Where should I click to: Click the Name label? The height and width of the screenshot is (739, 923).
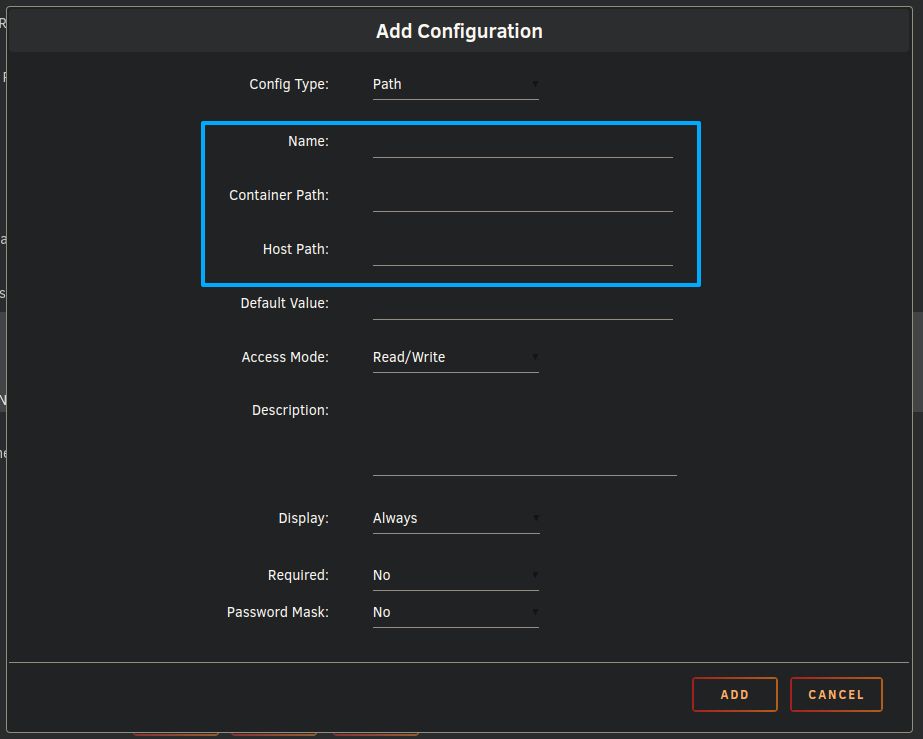tap(308, 141)
